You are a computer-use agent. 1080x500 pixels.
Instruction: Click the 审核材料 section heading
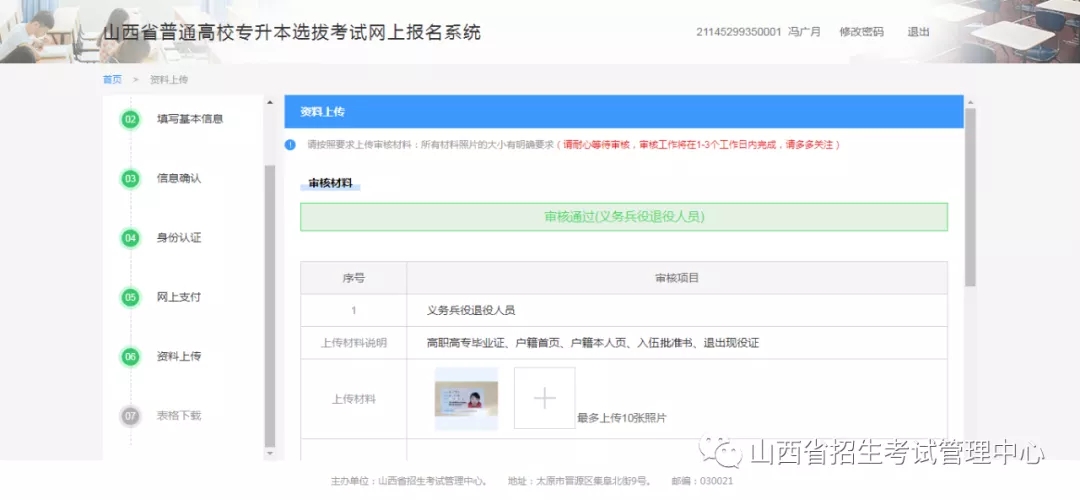tap(331, 183)
